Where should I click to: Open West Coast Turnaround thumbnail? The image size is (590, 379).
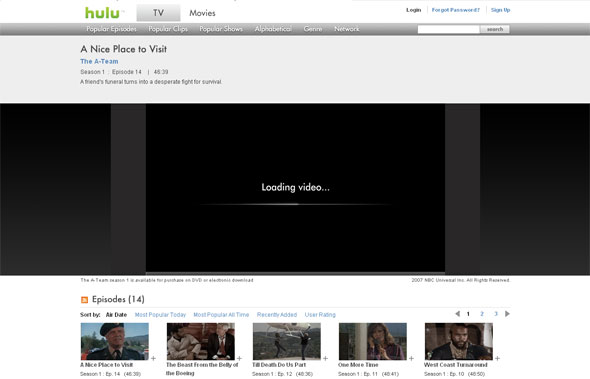459,341
